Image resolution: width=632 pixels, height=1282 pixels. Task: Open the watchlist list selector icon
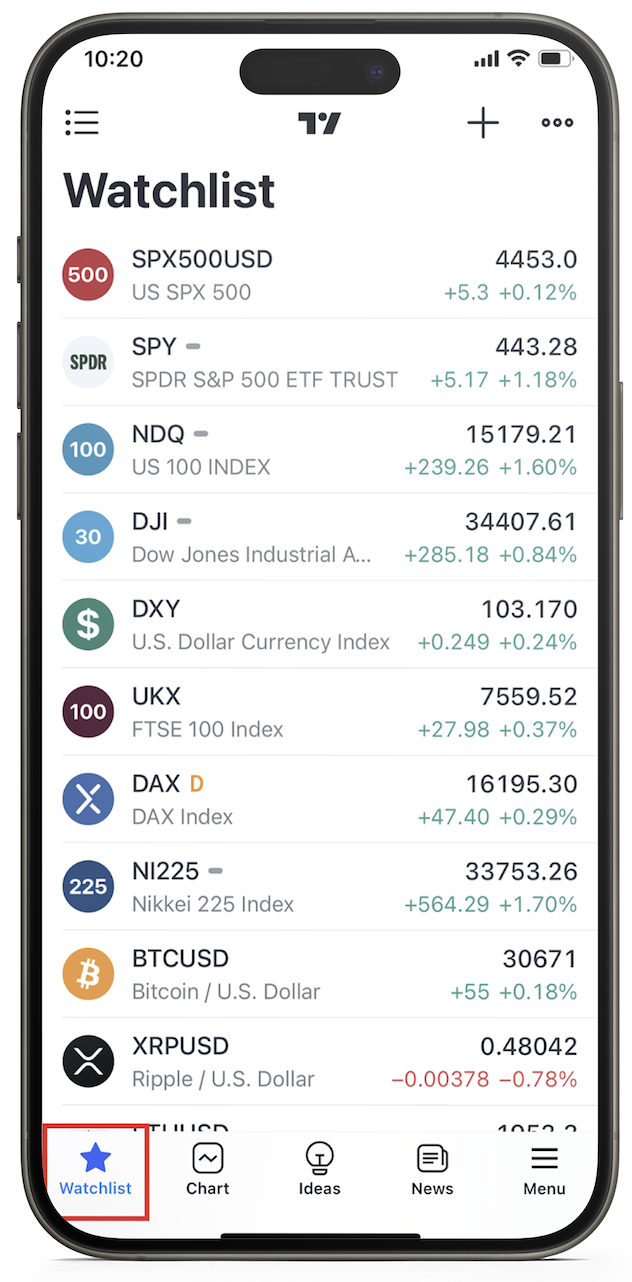(x=82, y=123)
